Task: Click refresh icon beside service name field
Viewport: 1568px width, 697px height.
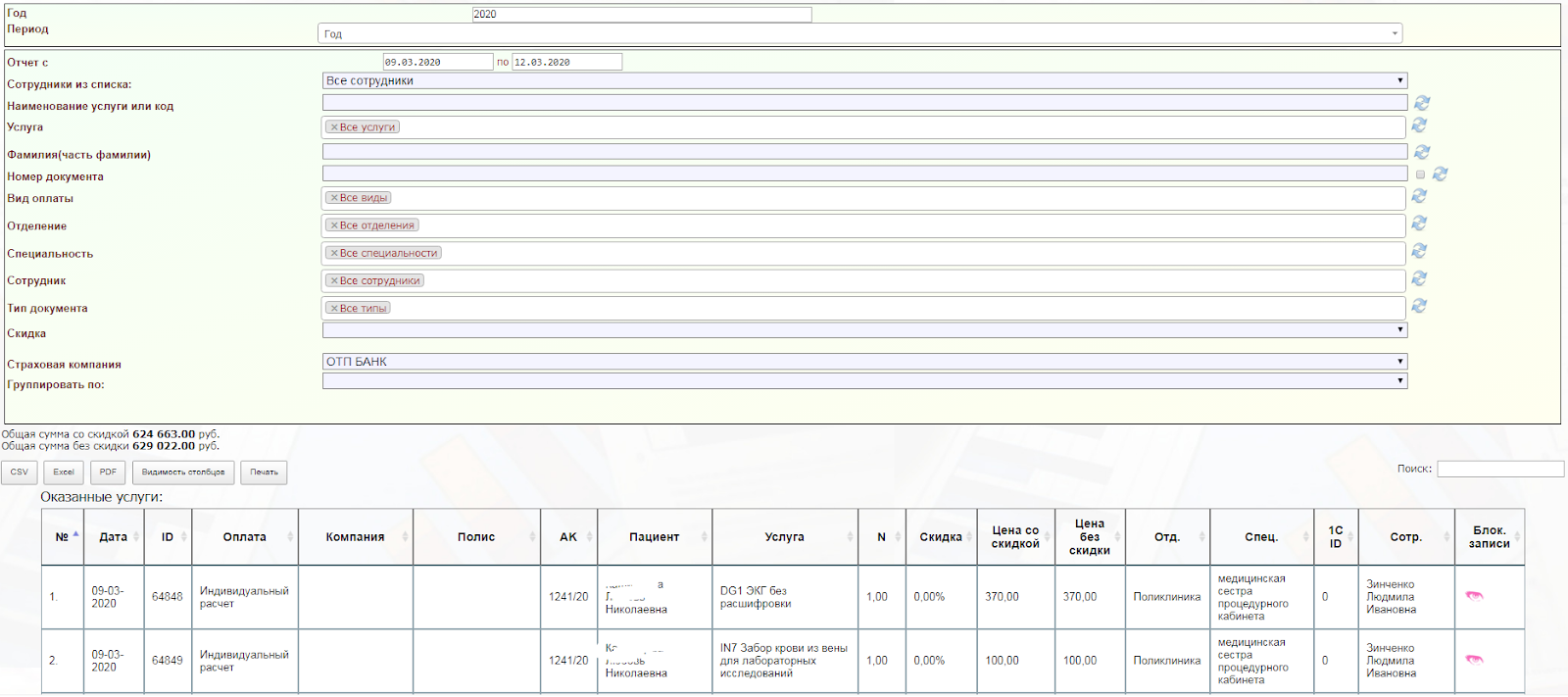Action: point(1421,102)
